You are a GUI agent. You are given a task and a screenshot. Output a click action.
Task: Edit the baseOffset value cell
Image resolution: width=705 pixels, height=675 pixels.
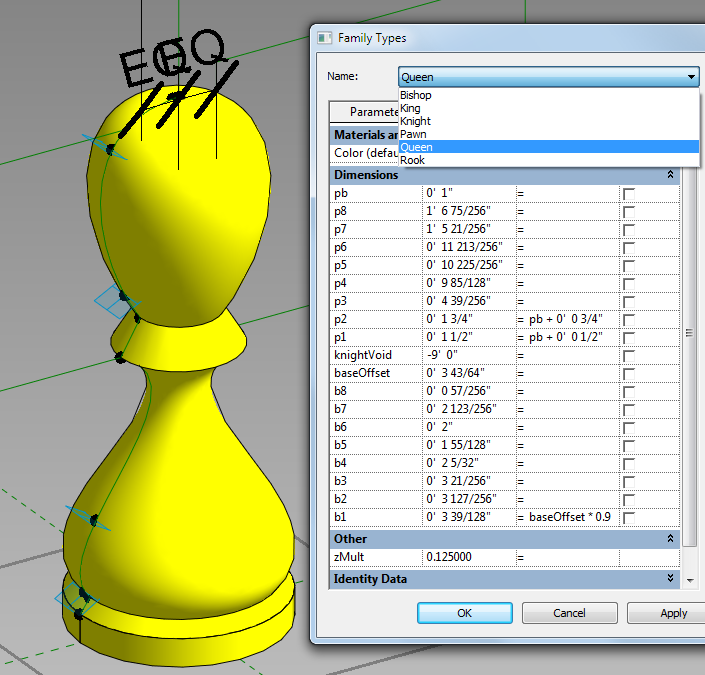[469, 373]
